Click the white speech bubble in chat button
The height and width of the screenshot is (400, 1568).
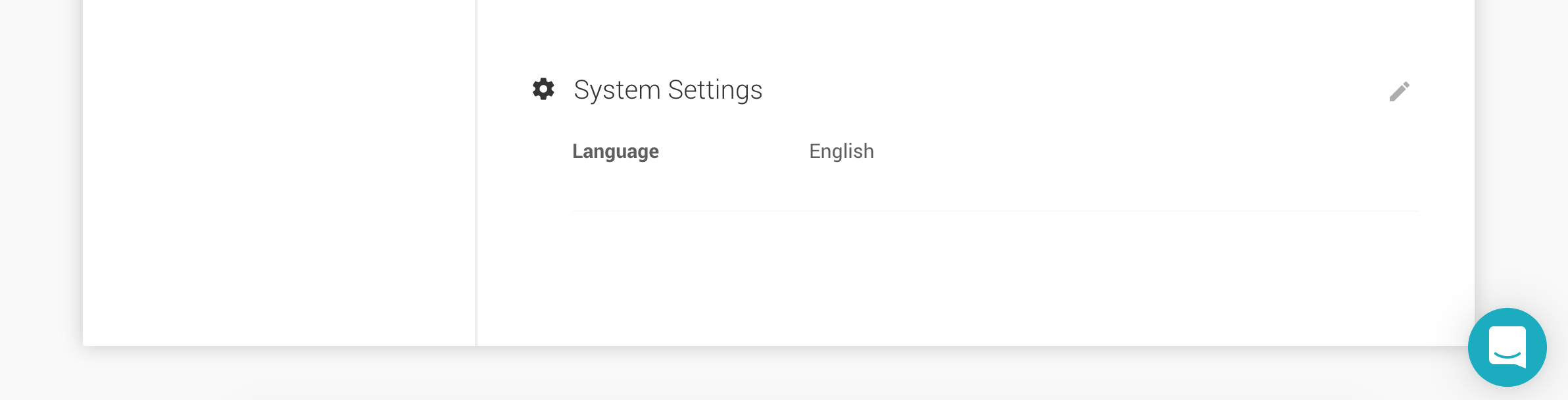click(x=1507, y=345)
